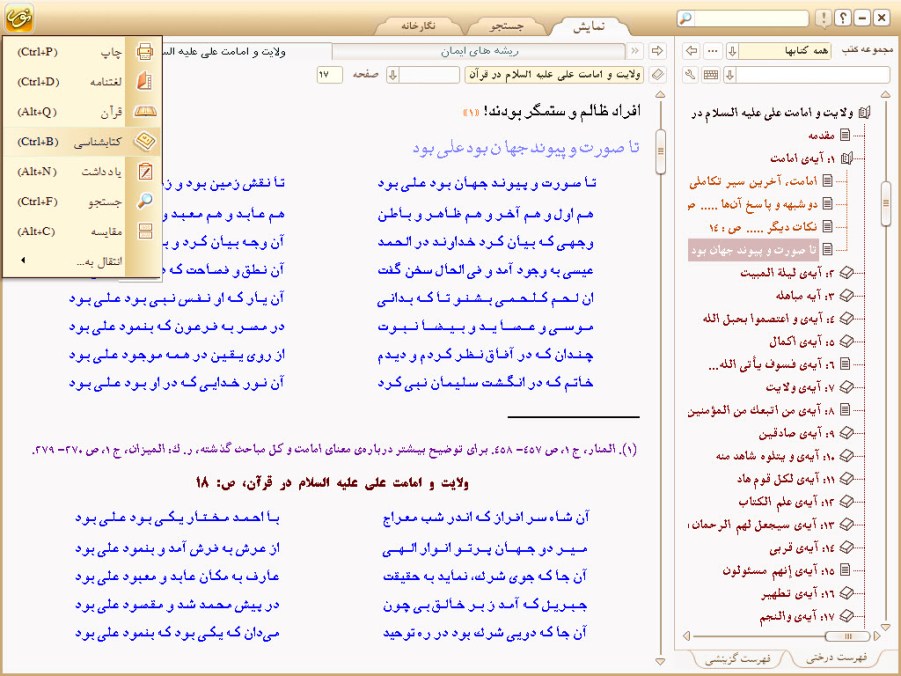
Task: Click the book icon beside ١١: آیه‌ی لکل قوم هاد
Action: point(846,479)
